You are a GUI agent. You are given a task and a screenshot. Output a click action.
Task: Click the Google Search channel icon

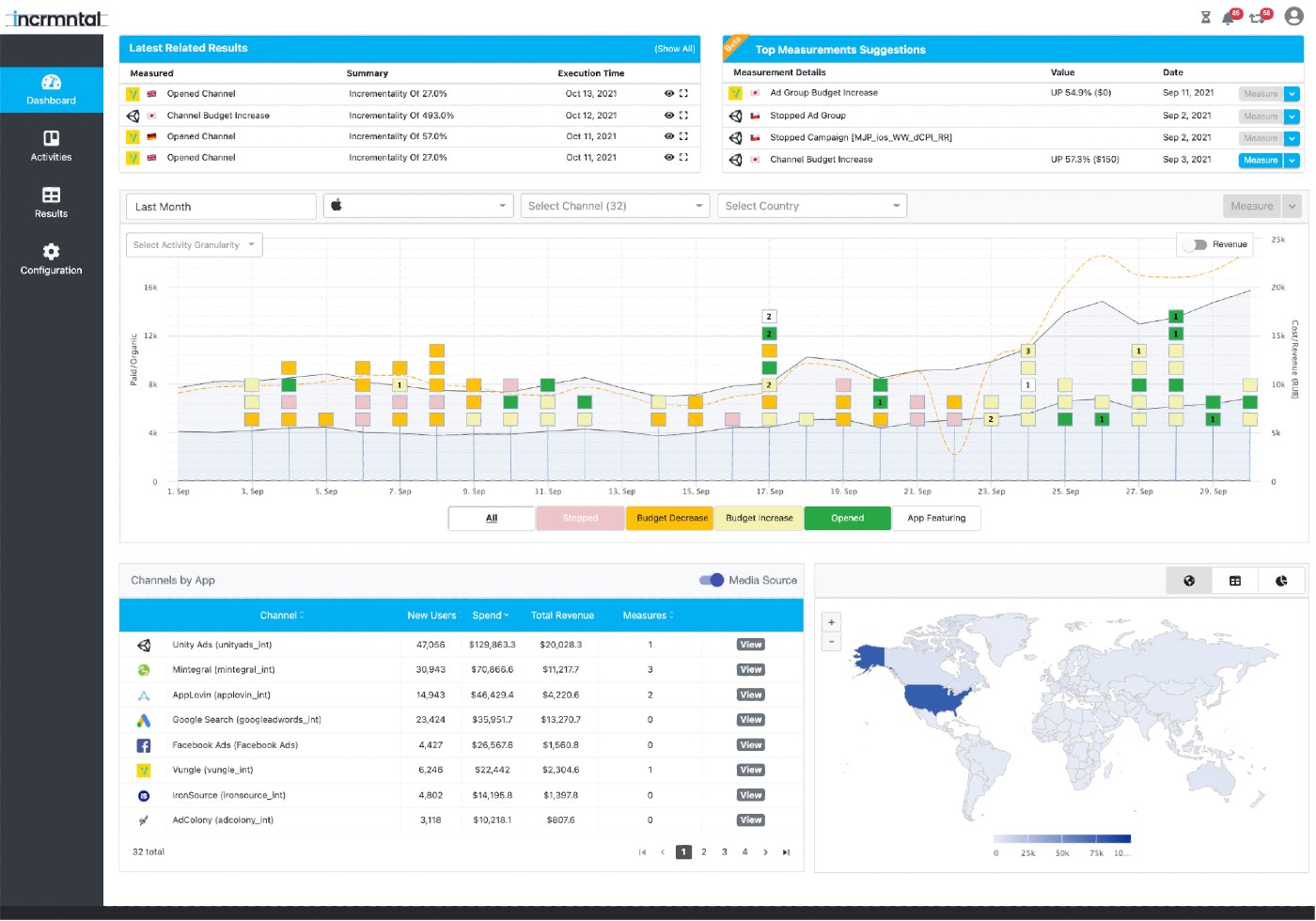click(144, 721)
